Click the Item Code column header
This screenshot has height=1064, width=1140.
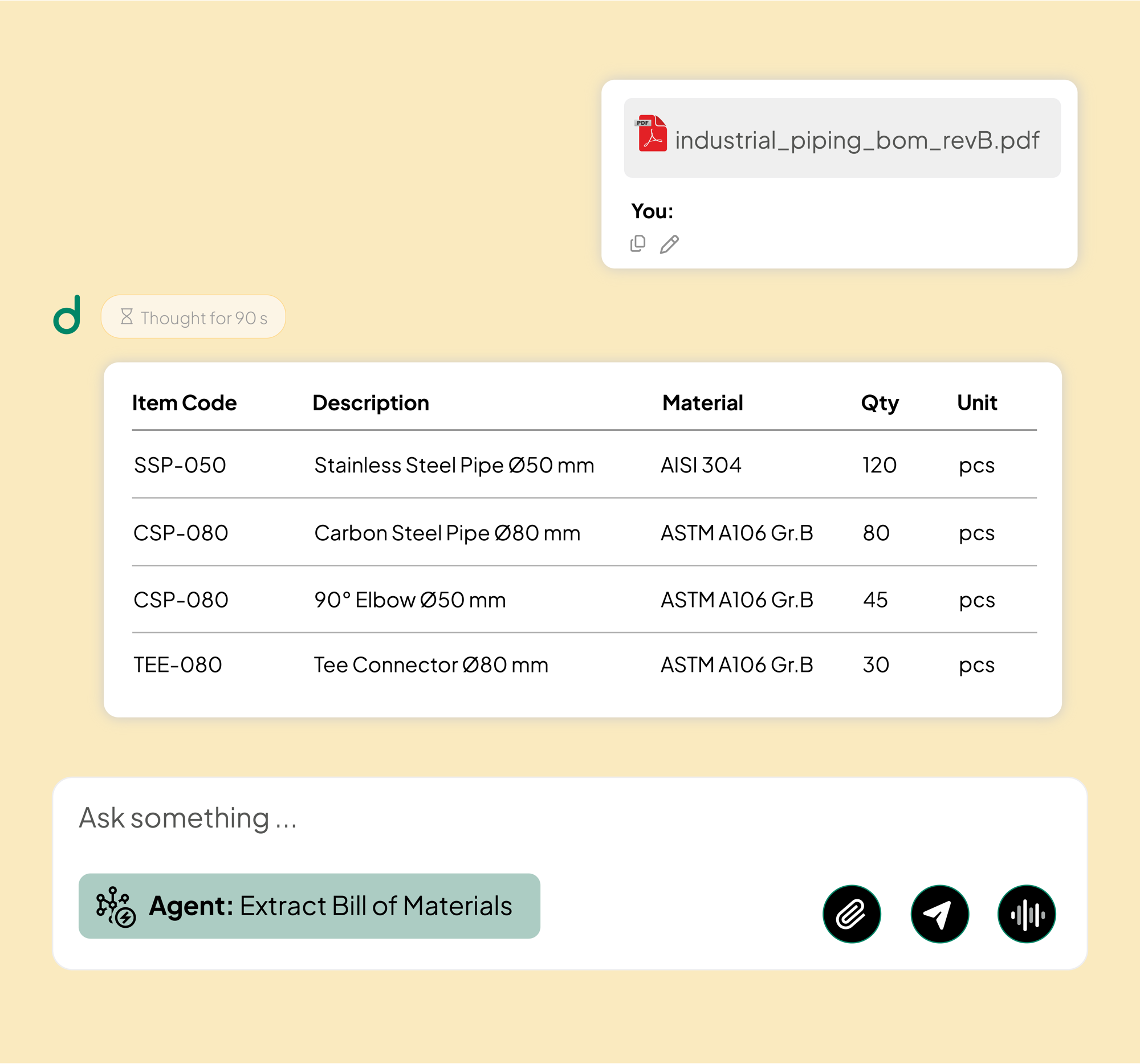tap(184, 403)
